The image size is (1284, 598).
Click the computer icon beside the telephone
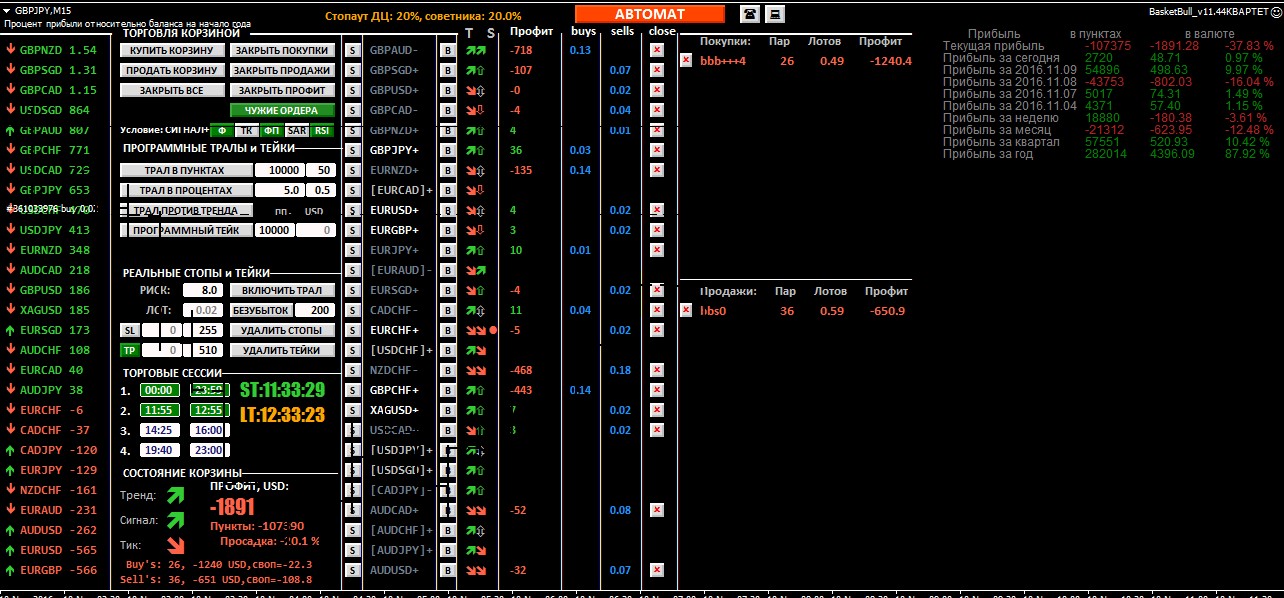774,13
